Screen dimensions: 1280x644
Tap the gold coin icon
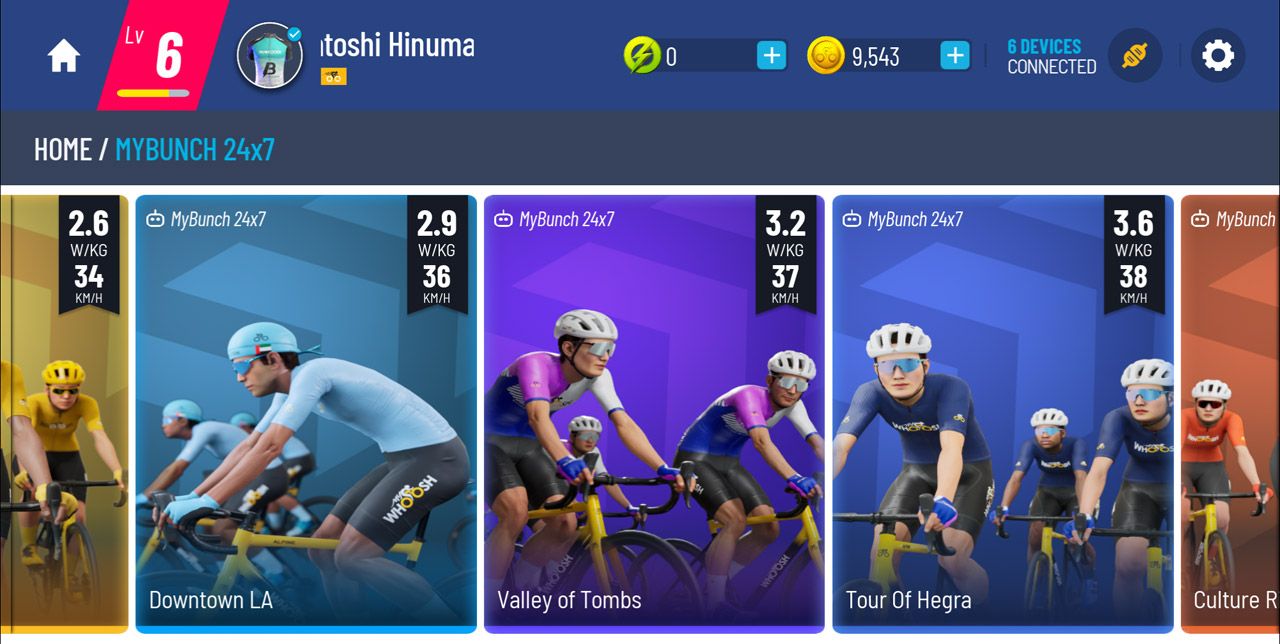pos(826,56)
